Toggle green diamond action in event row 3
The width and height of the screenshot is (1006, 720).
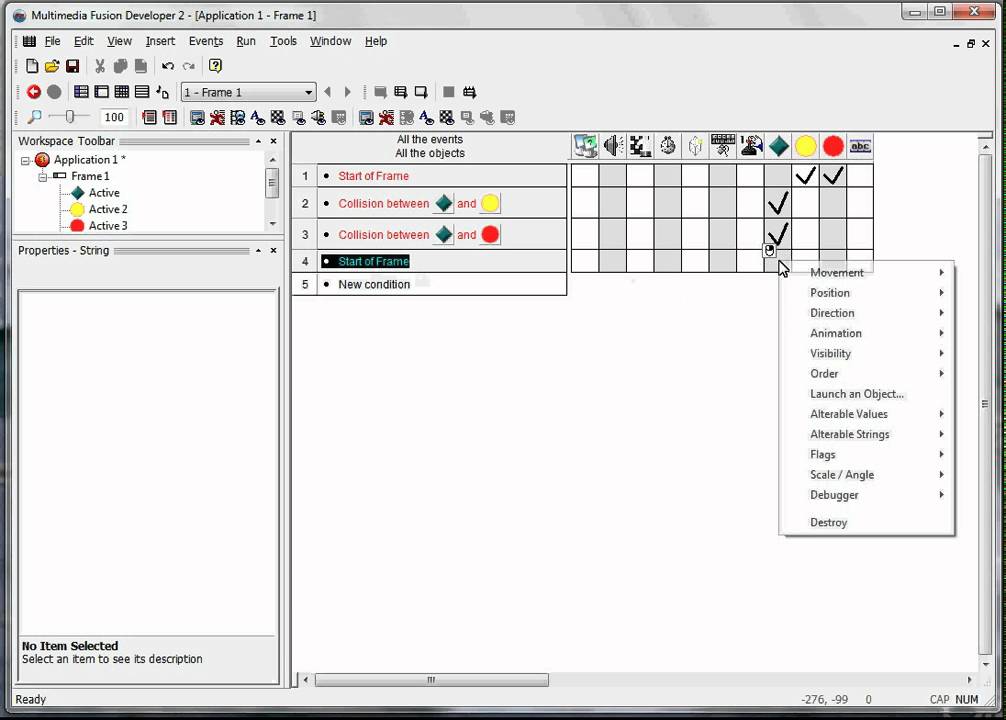(x=778, y=234)
